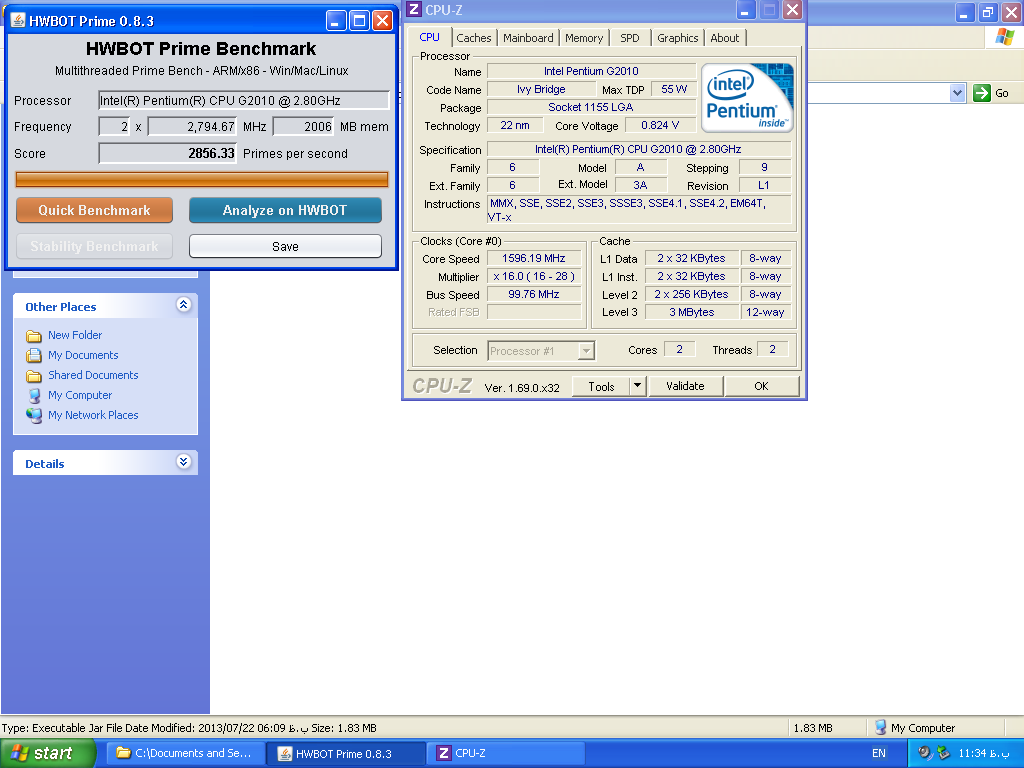Click the Multiplier value x 16.0
This screenshot has height=768, width=1024.
534,276
